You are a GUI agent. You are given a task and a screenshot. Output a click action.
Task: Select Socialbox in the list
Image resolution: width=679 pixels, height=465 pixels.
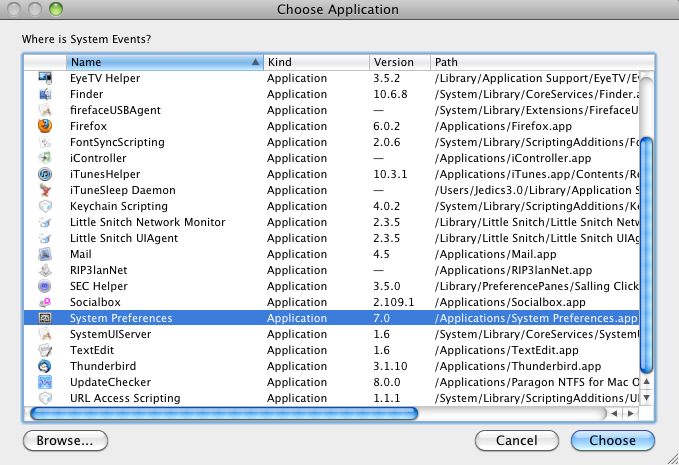click(95, 303)
